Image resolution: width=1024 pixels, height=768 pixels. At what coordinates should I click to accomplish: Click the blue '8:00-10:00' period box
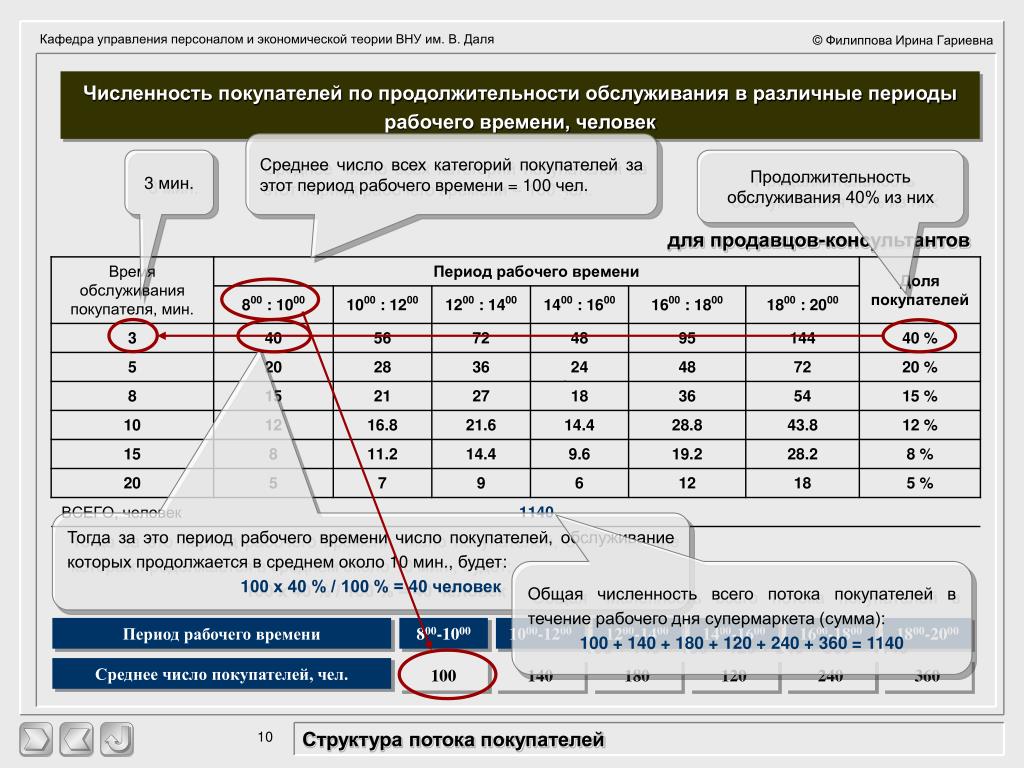[443, 634]
